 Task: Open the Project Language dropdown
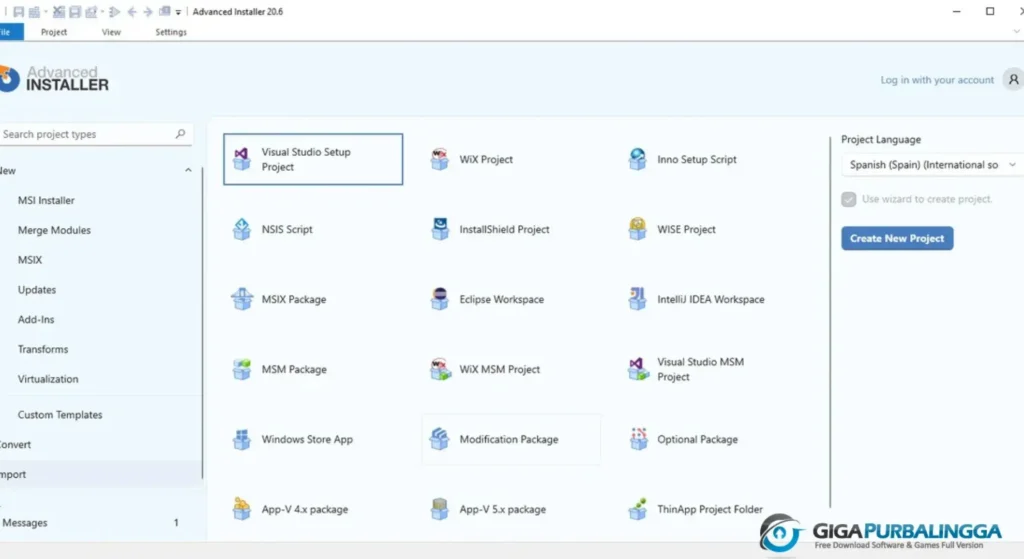point(931,165)
